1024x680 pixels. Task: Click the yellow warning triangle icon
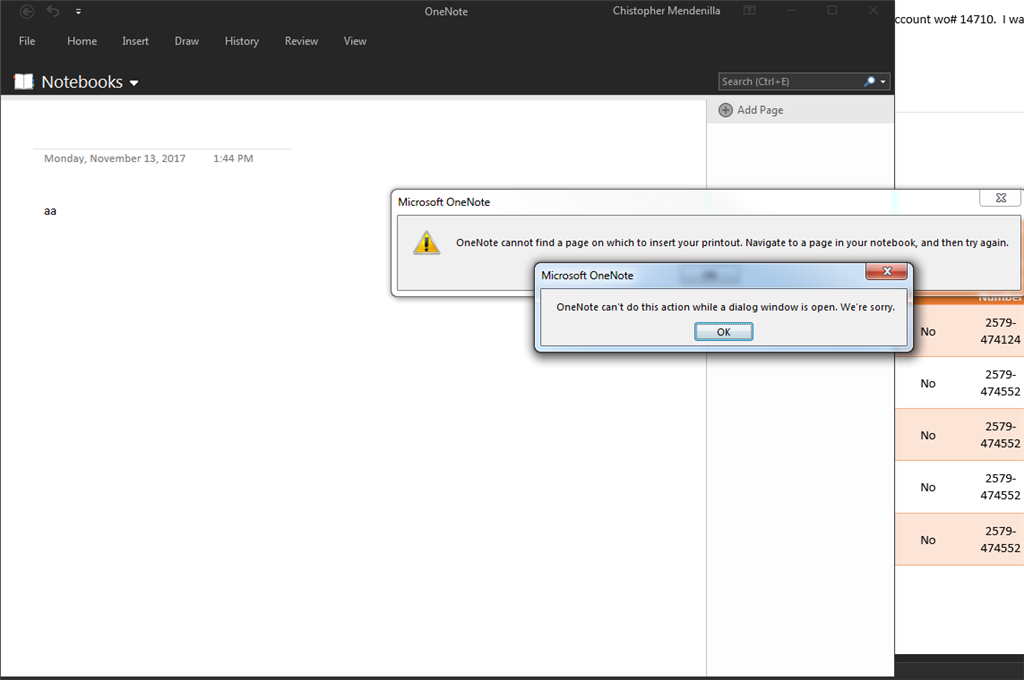[x=426, y=242]
